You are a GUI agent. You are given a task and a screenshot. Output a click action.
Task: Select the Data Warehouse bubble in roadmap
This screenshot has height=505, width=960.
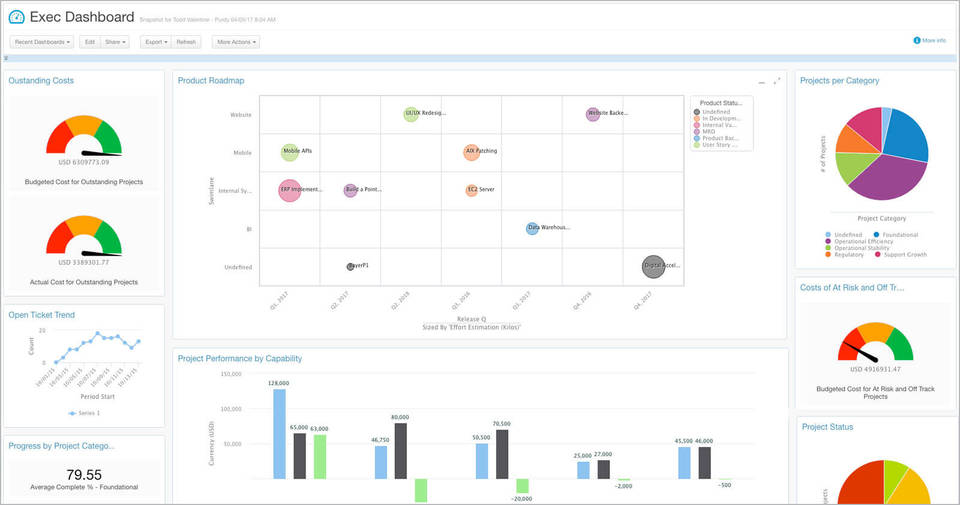(x=532, y=228)
